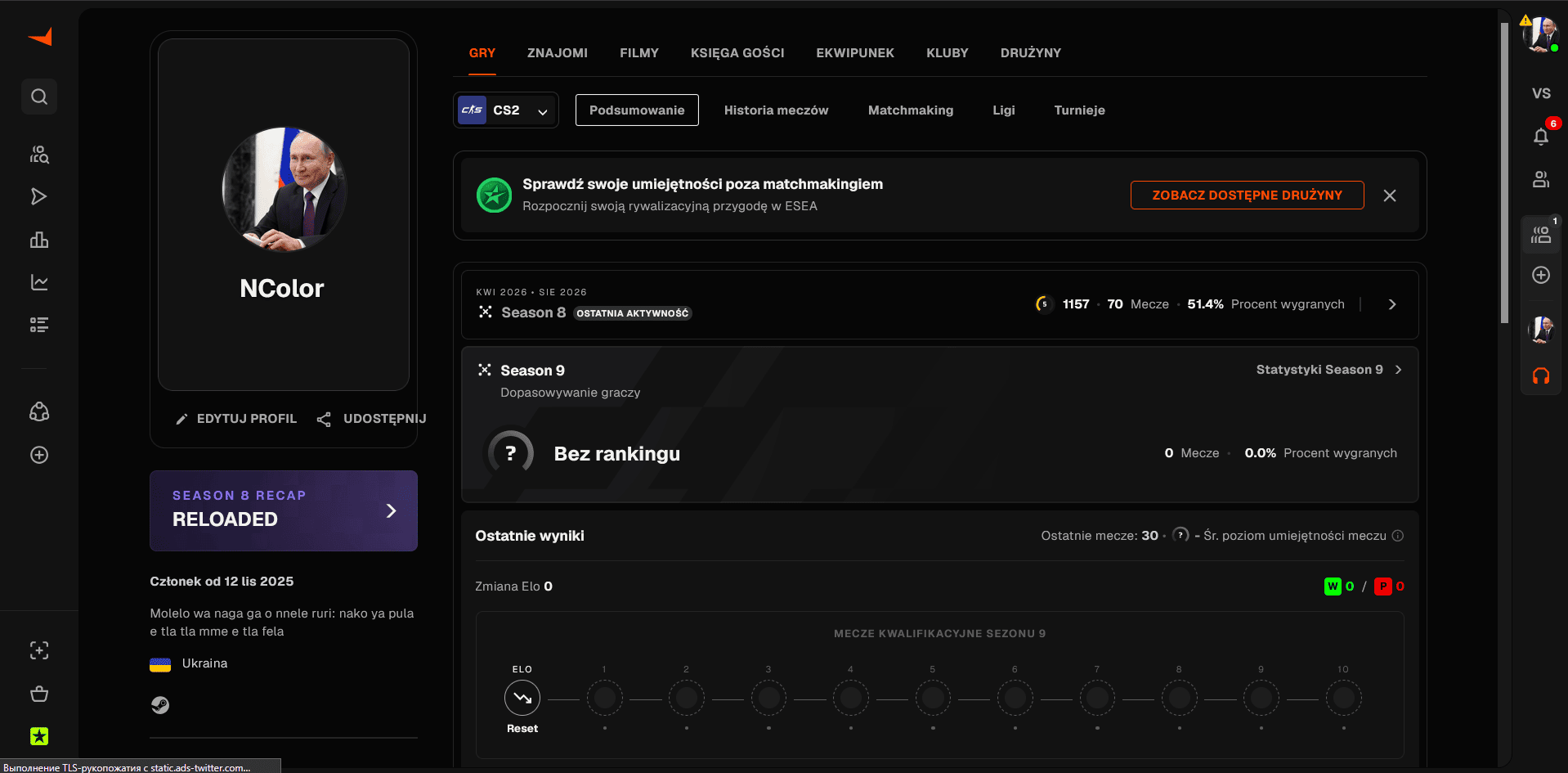
Task: Click the NColor profile avatar
Action: [x=284, y=189]
